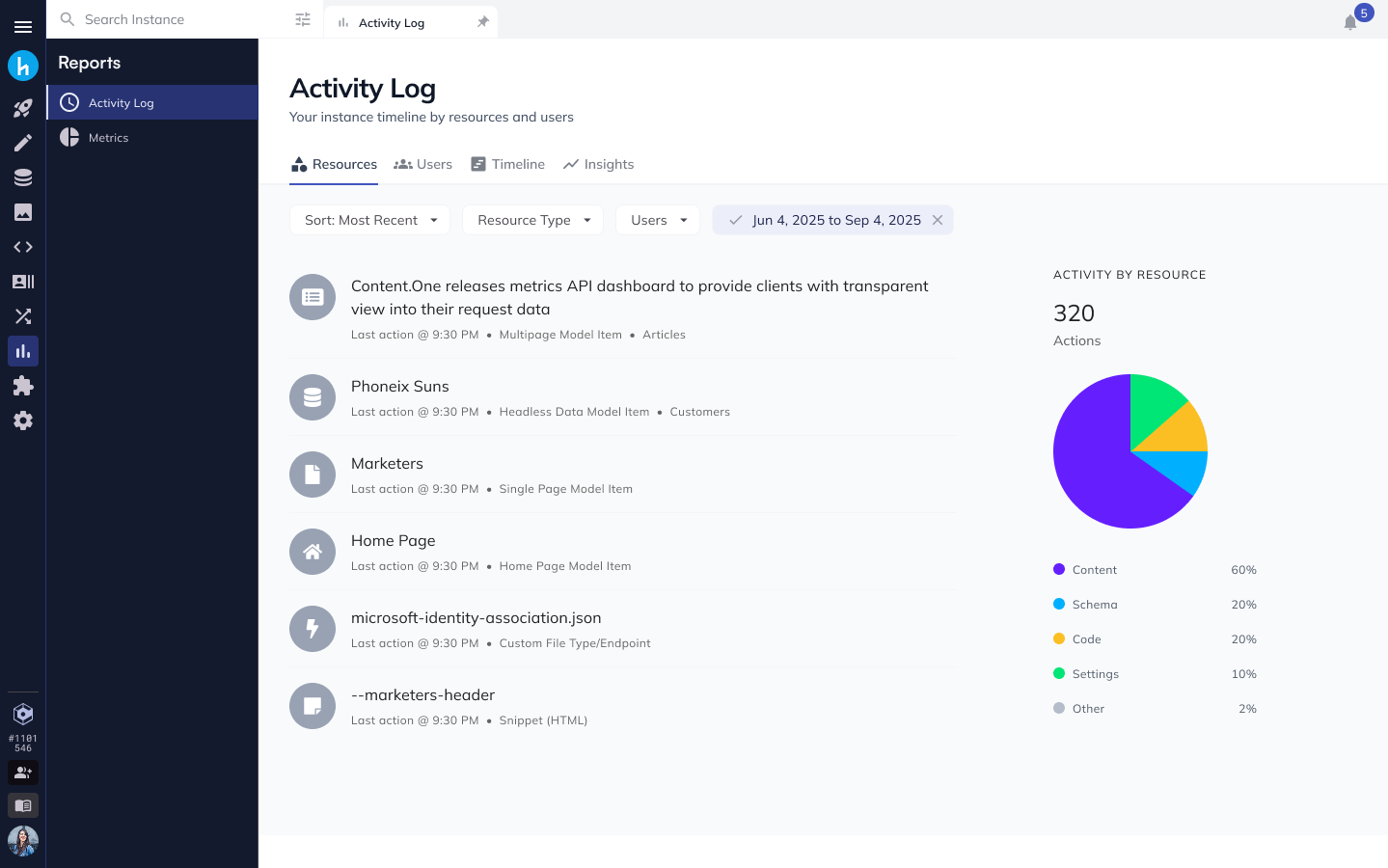This screenshot has width=1388, height=868.
Task: Open the Insights tab
Action: pos(598,164)
